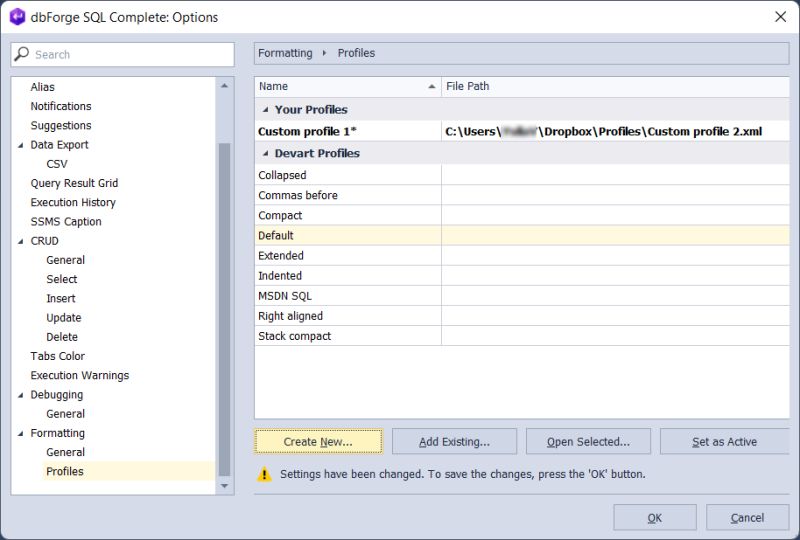The height and width of the screenshot is (540, 800).
Task: Select Data Export in the tree
Action: 59,145
